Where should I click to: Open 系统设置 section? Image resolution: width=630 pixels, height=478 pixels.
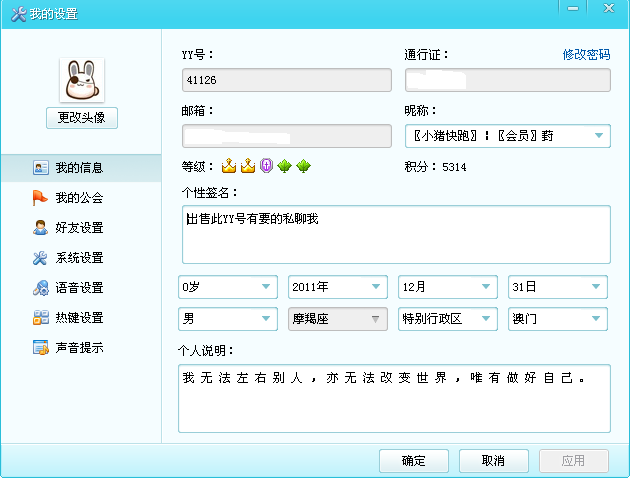tap(81, 257)
